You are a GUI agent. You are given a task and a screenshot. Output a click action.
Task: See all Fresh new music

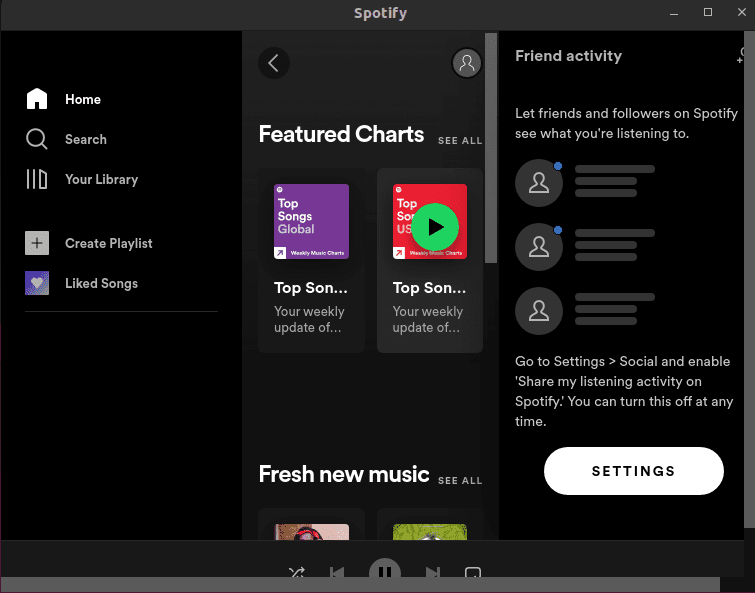460,480
